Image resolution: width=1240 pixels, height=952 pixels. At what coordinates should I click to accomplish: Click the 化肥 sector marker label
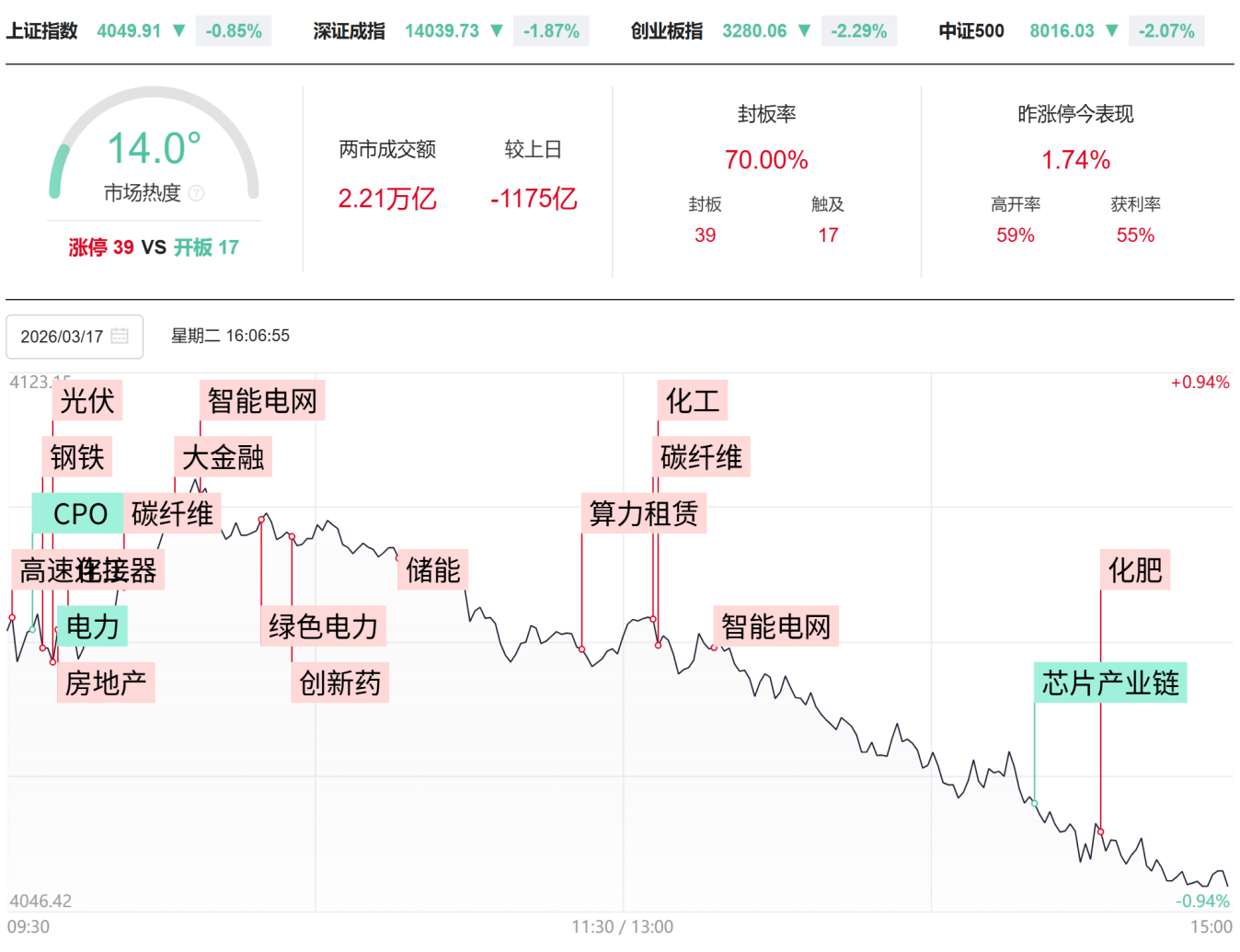(x=1135, y=570)
